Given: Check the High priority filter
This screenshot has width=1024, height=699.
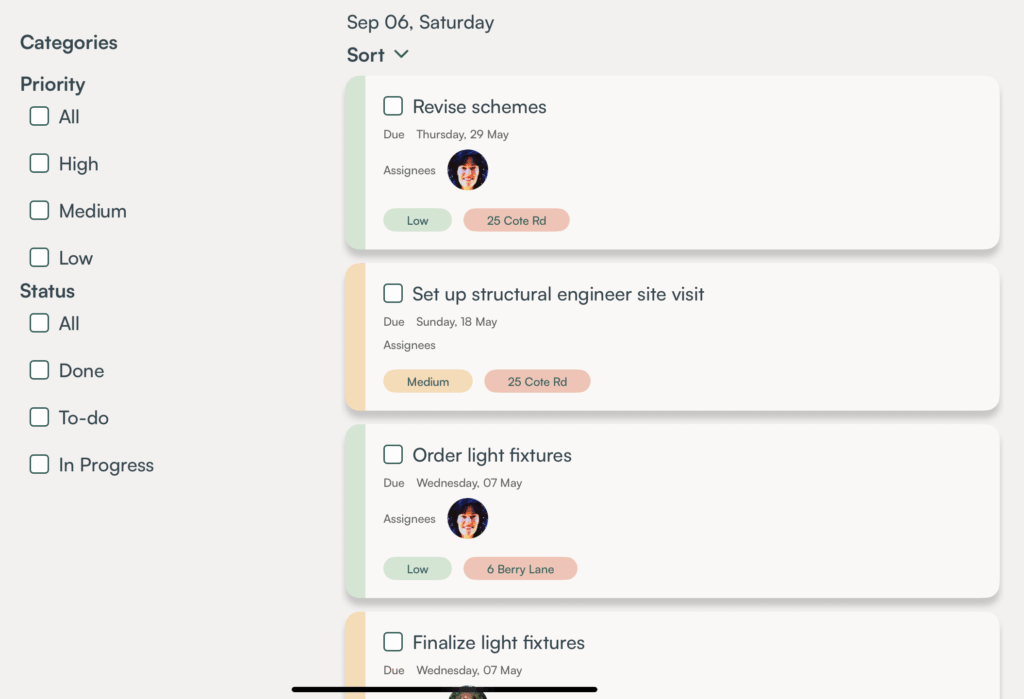Looking at the screenshot, I should (x=39, y=163).
